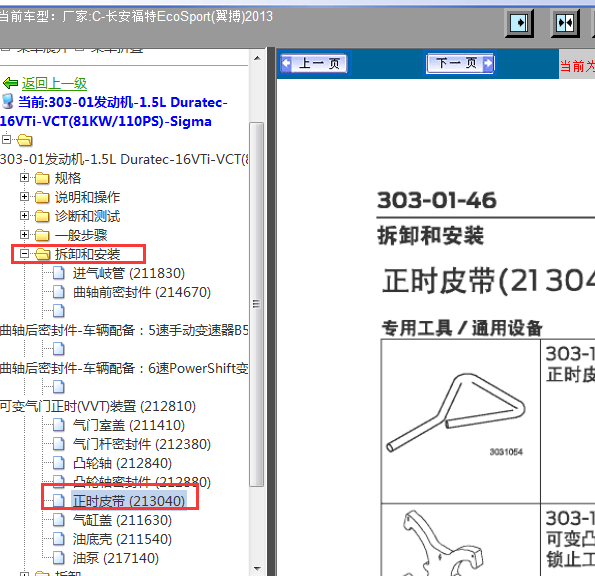The height and width of the screenshot is (576, 595).
Task: Click the 返回上一级 link
Action: (54, 83)
